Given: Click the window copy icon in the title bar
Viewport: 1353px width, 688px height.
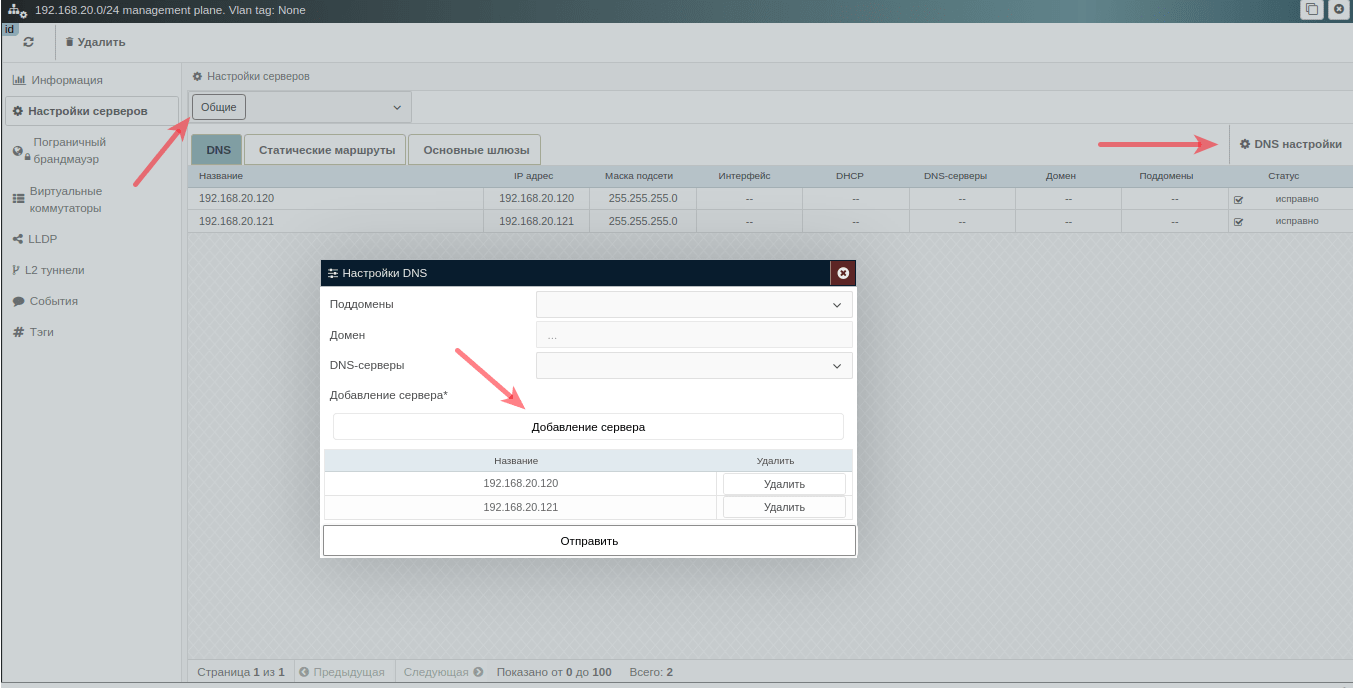Looking at the screenshot, I should tap(1311, 10).
